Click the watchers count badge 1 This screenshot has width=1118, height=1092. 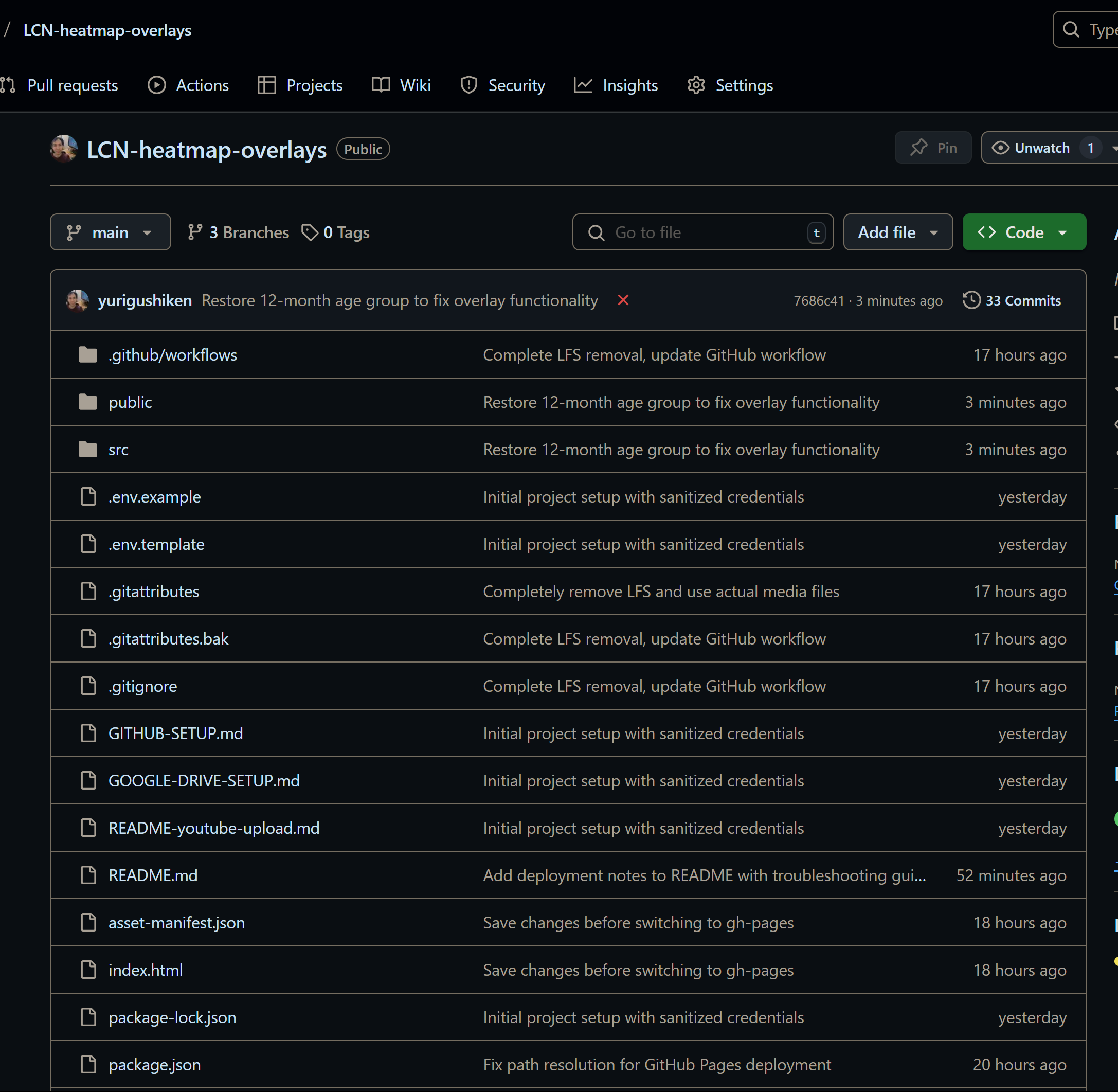coord(1090,148)
